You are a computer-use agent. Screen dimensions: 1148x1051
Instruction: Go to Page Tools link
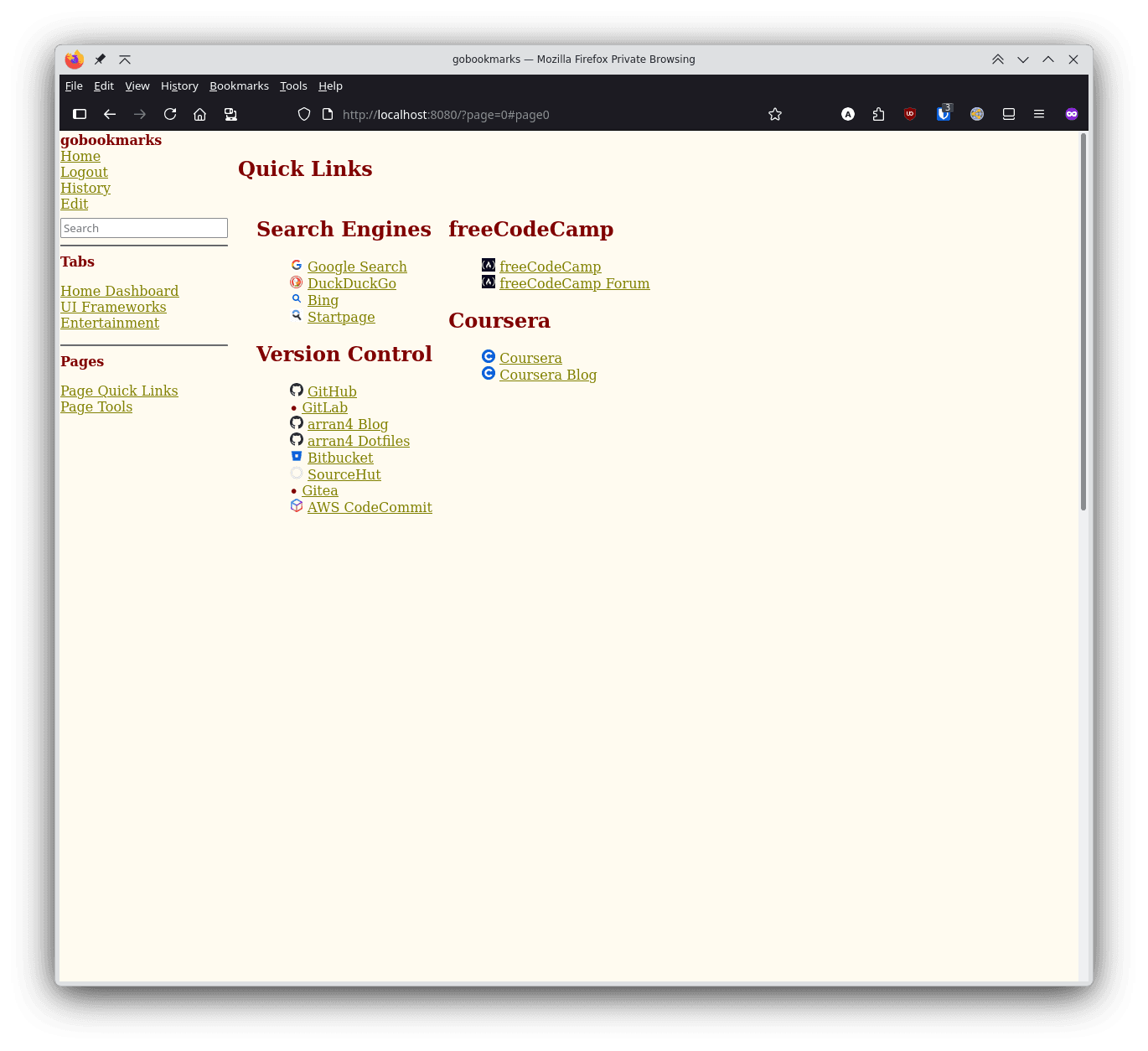tap(96, 406)
